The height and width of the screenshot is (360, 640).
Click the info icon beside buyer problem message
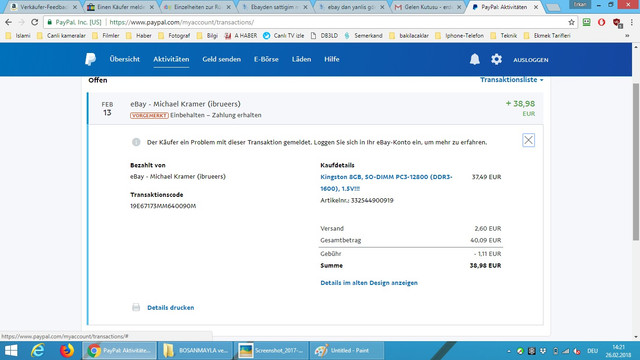coord(136,142)
